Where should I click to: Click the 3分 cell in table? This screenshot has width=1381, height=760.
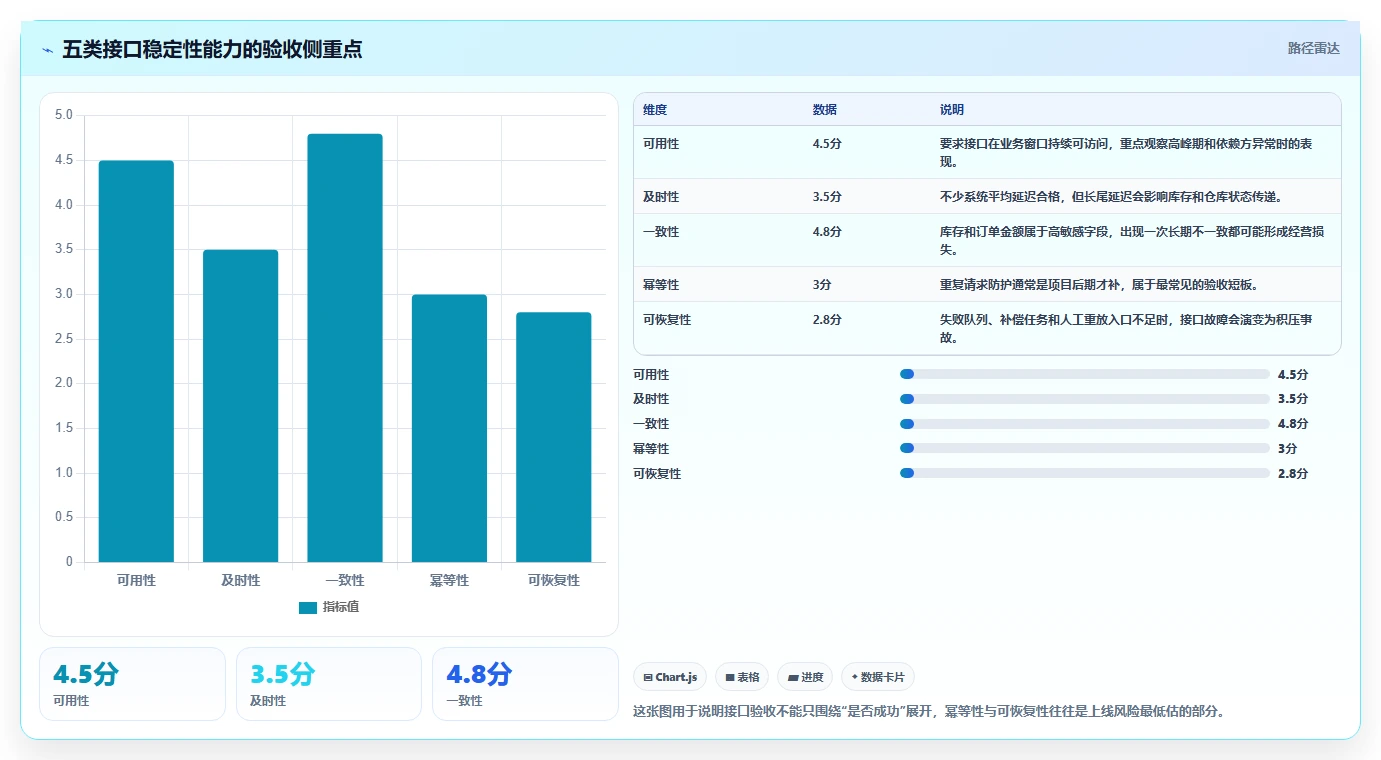[x=822, y=285]
